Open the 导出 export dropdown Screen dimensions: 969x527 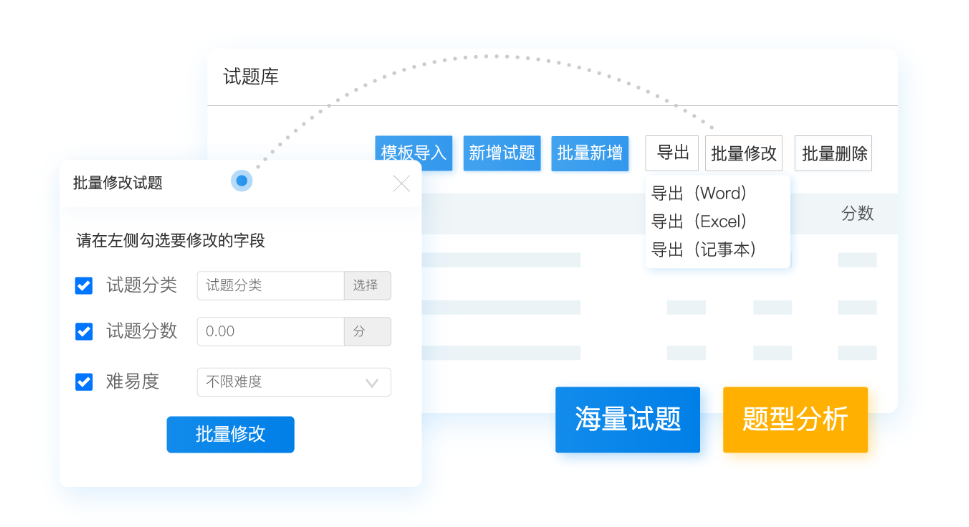coord(673,153)
